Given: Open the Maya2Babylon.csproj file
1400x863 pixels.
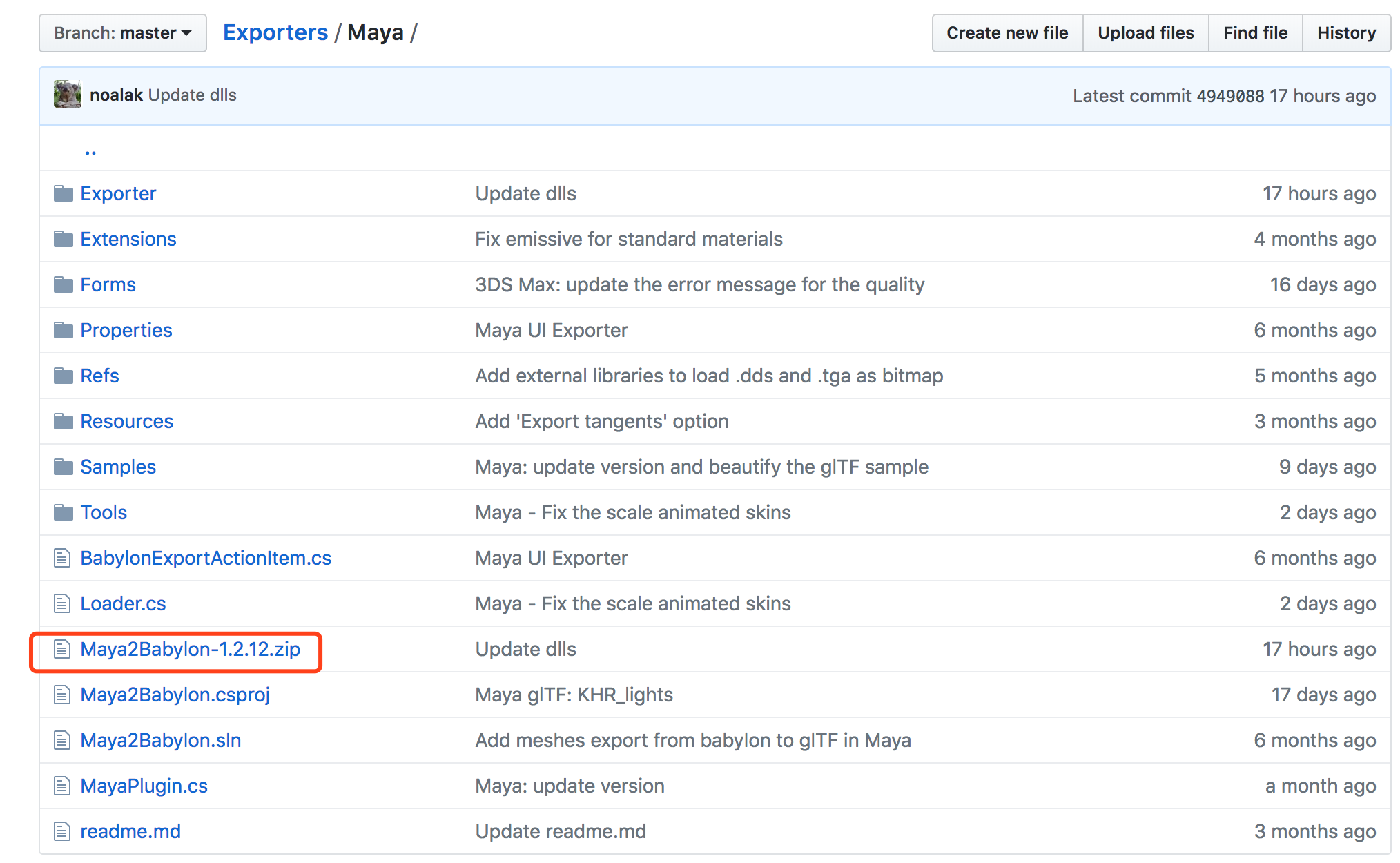Looking at the screenshot, I should point(175,695).
